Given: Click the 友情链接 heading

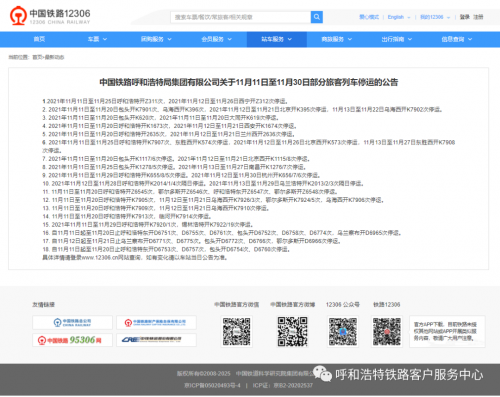Looking at the screenshot, I should [x=43, y=305].
